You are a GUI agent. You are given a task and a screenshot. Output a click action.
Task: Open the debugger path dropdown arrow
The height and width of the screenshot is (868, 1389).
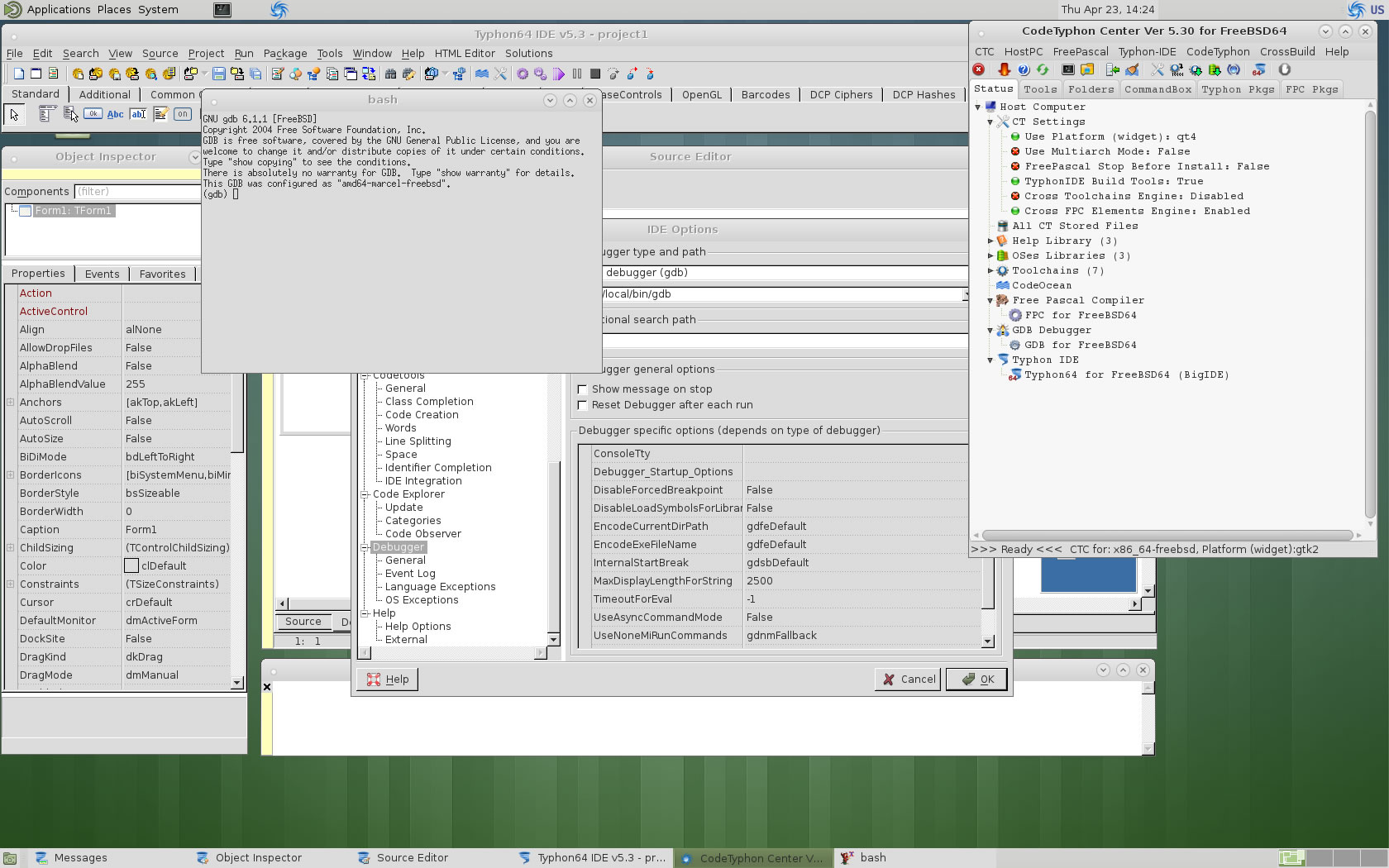point(964,294)
